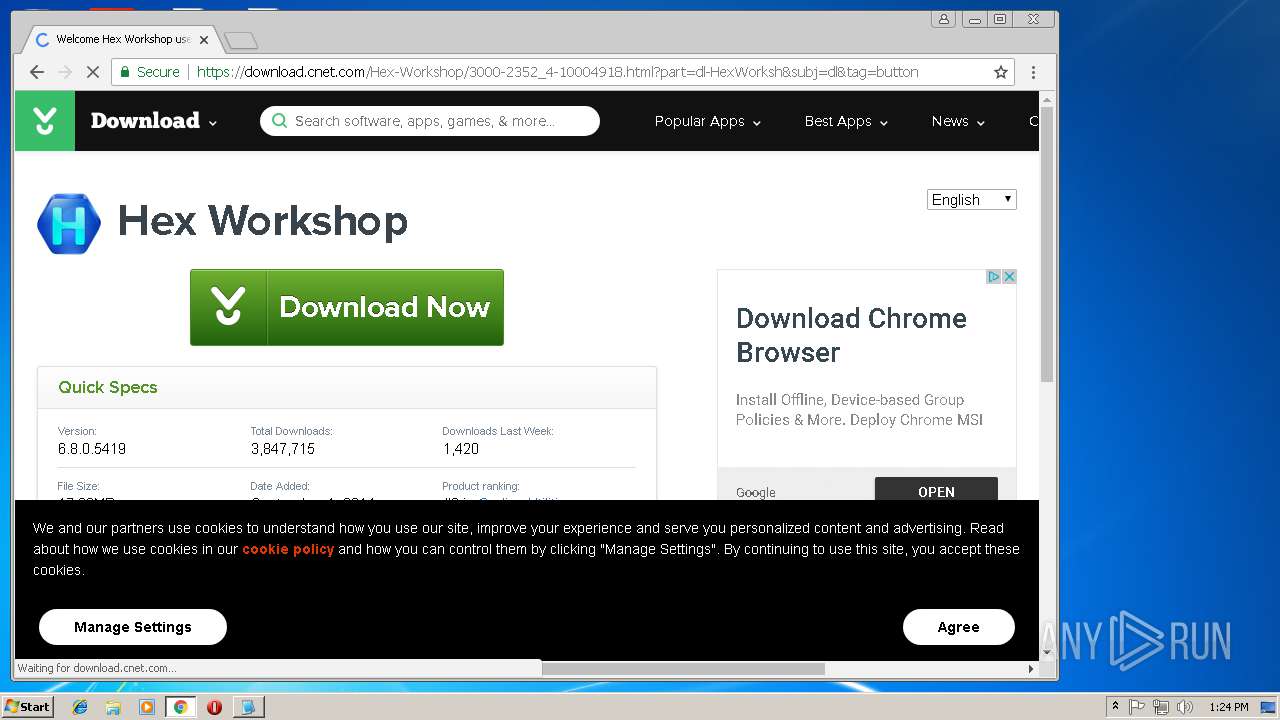Click the green Download.com logo icon
The height and width of the screenshot is (720, 1280).
tap(45, 121)
